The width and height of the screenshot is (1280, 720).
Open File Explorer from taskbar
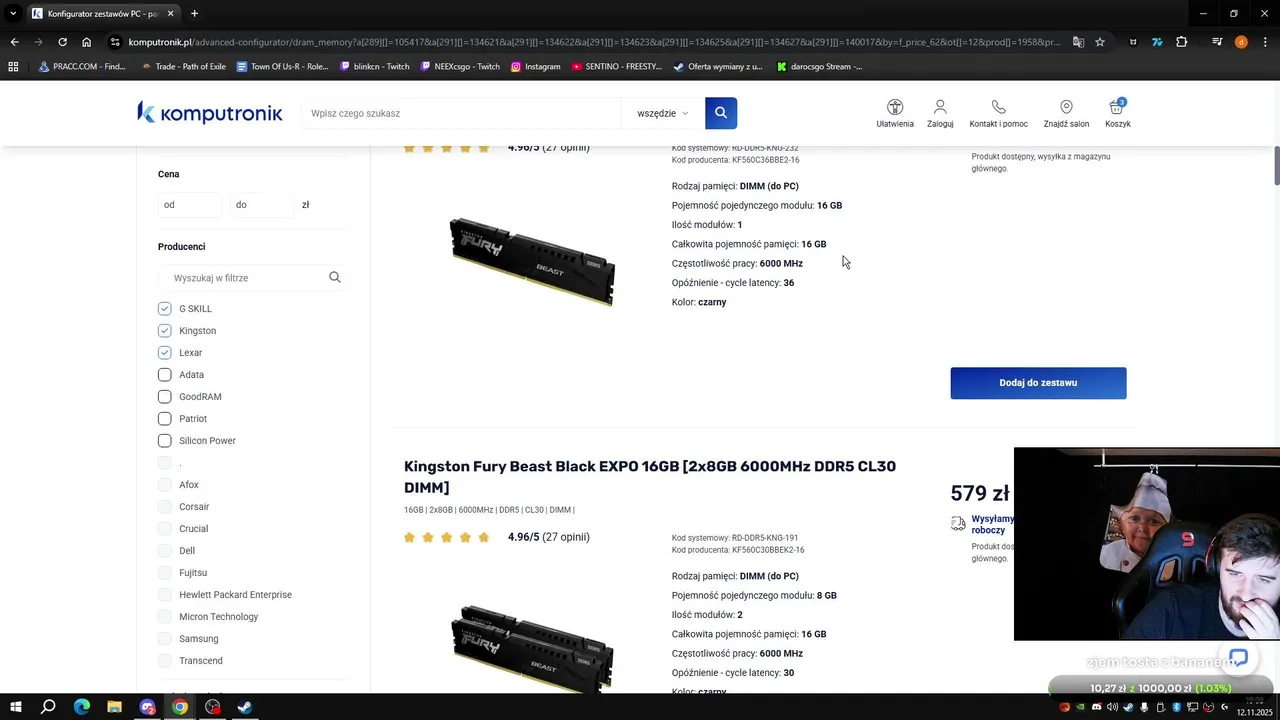115,707
